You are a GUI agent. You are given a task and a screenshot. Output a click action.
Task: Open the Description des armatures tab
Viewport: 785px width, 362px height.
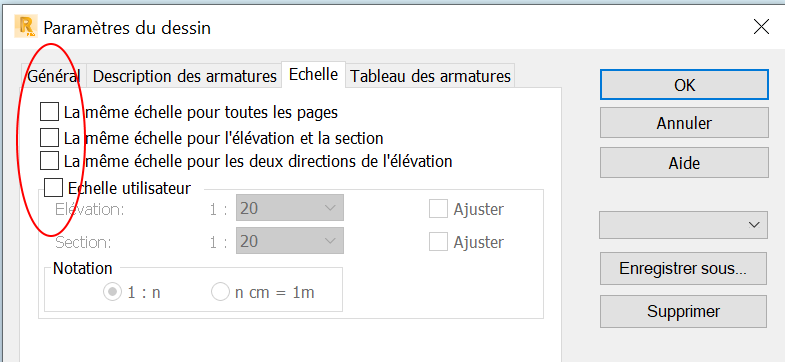coord(184,76)
